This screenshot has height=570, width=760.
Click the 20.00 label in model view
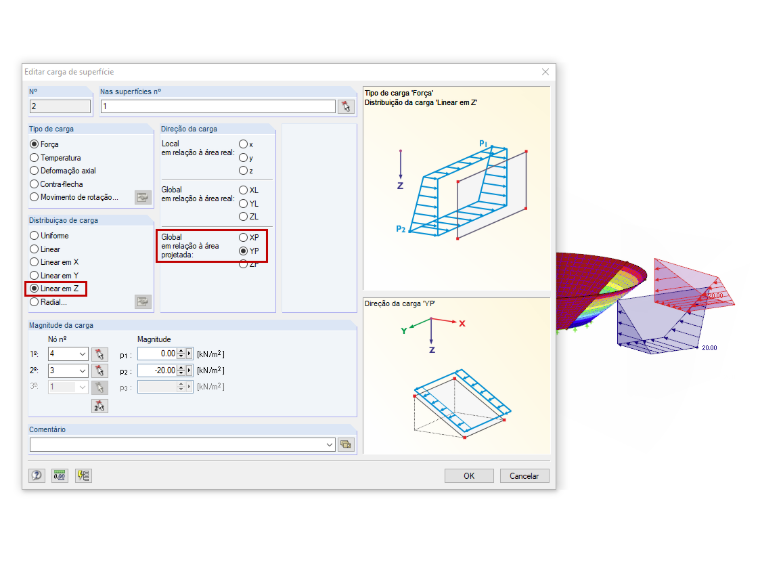click(x=710, y=348)
